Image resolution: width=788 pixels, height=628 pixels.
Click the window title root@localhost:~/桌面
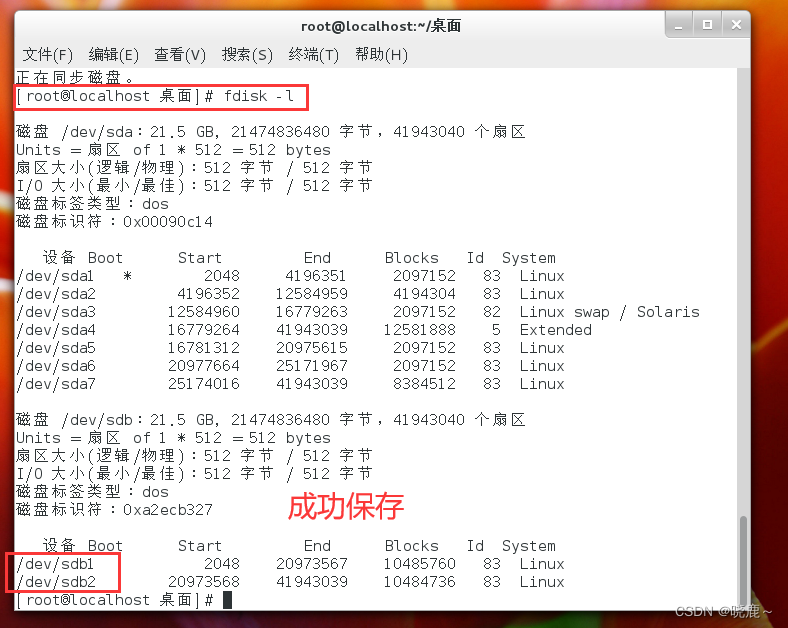click(x=381, y=26)
